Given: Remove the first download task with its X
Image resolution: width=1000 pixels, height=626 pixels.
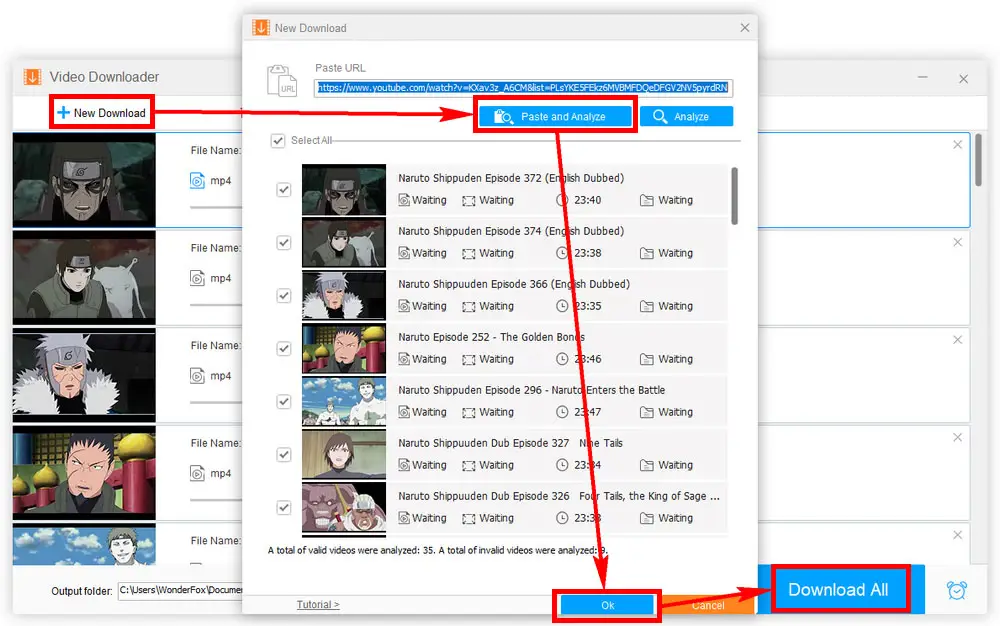Looking at the screenshot, I should tap(957, 145).
